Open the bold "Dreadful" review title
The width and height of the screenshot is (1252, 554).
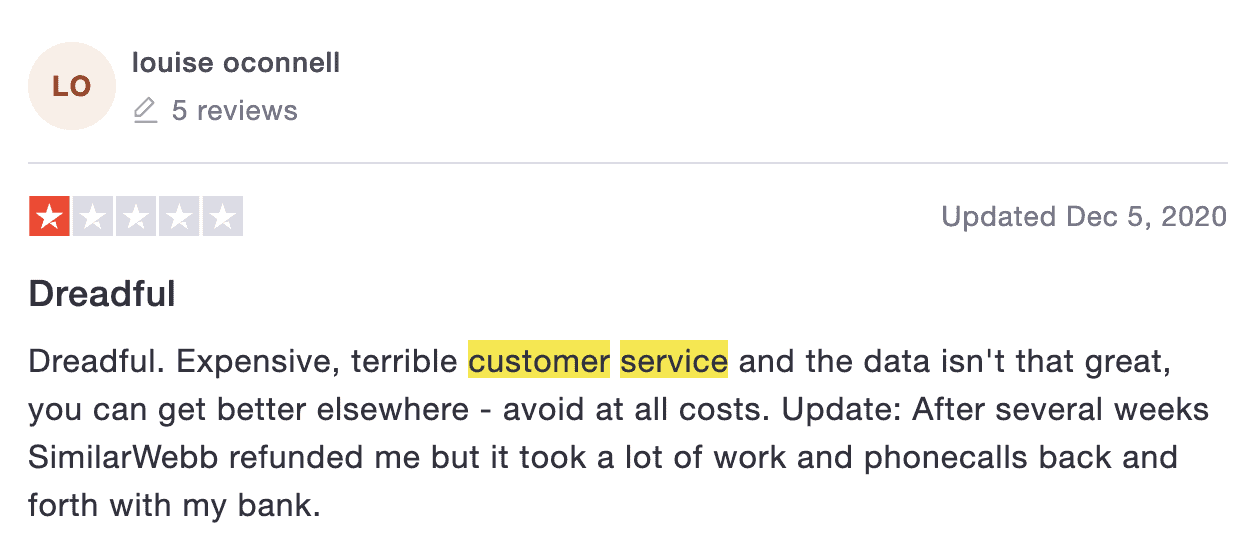coord(102,294)
